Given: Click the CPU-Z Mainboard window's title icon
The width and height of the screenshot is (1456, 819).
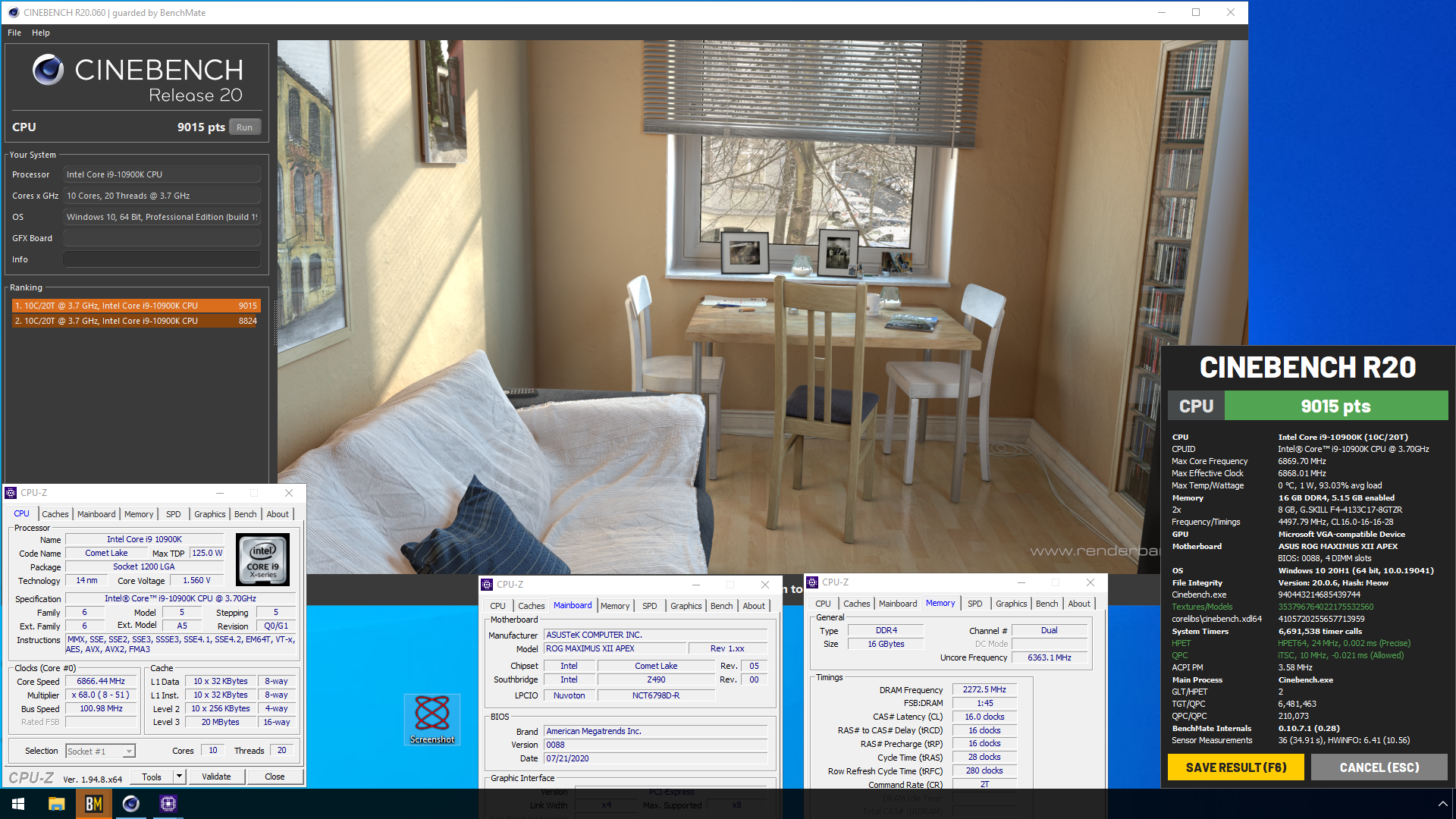Looking at the screenshot, I should (x=487, y=585).
